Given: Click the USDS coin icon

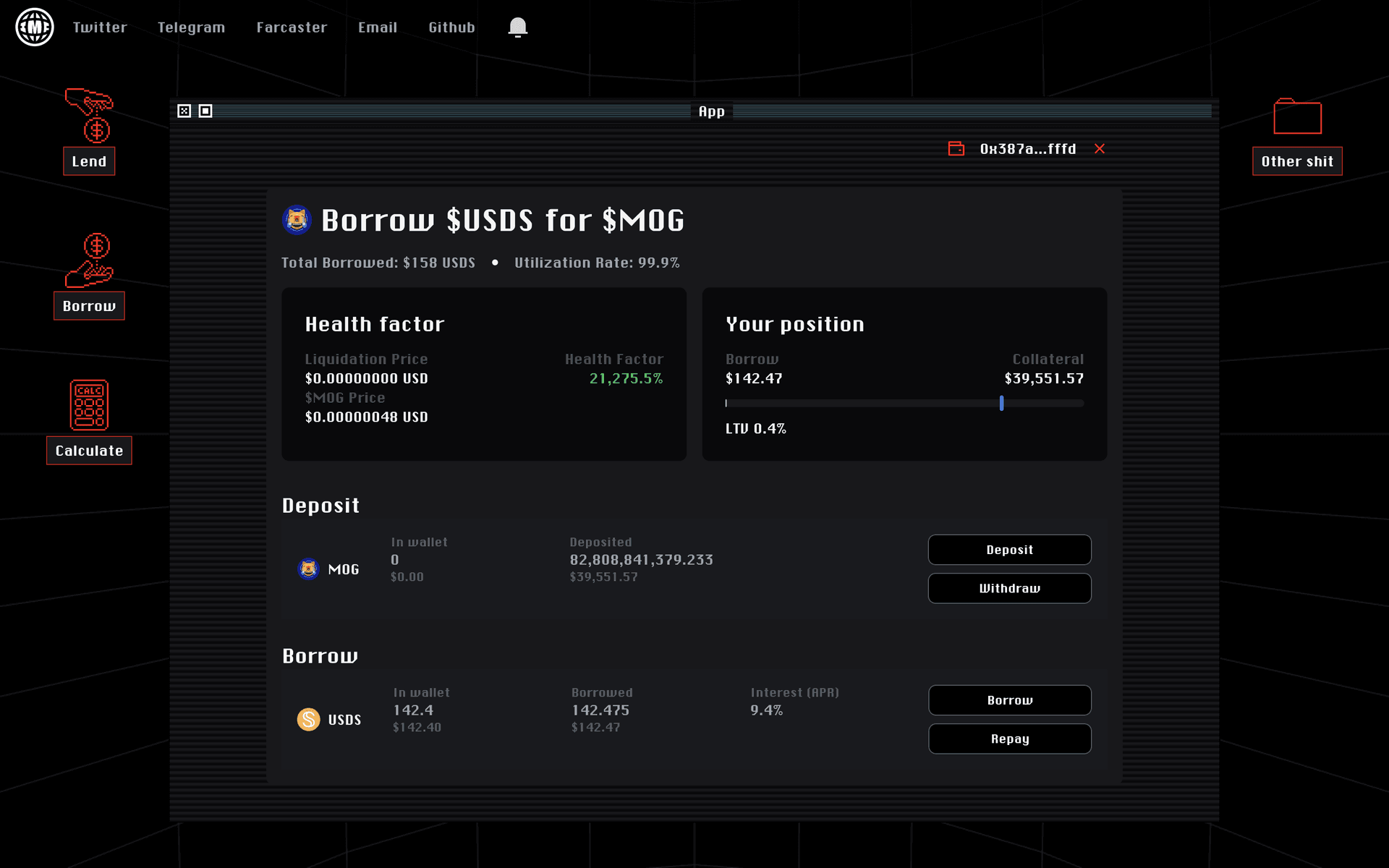Looking at the screenshot, I should (x=309, y=719).
